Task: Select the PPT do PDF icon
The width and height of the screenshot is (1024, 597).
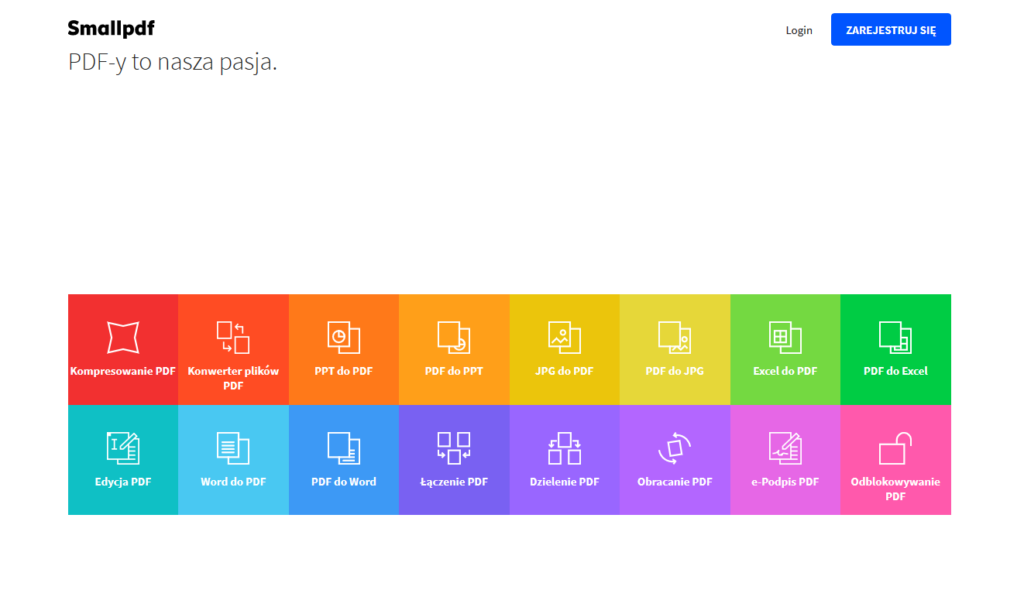Action: pyautogui.click(x=343, y=337)
